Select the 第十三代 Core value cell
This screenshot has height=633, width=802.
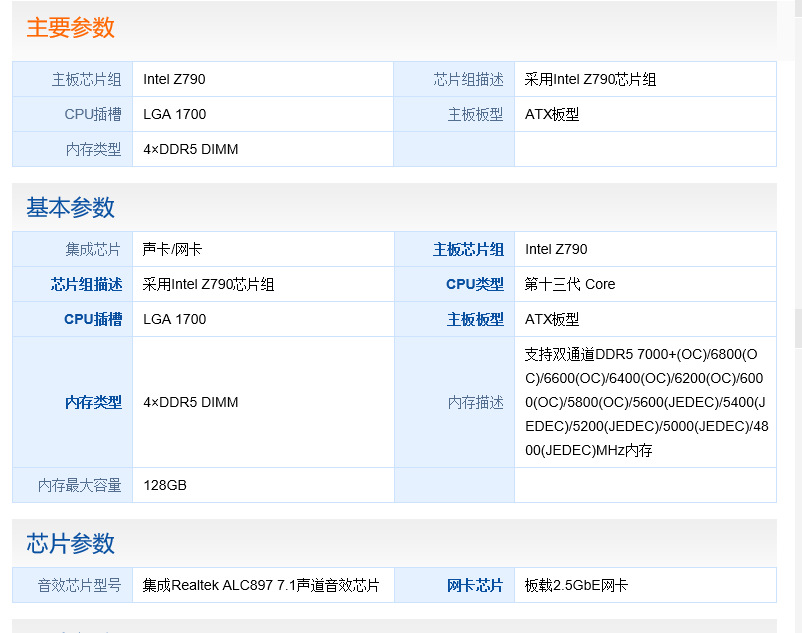[570, 284]
